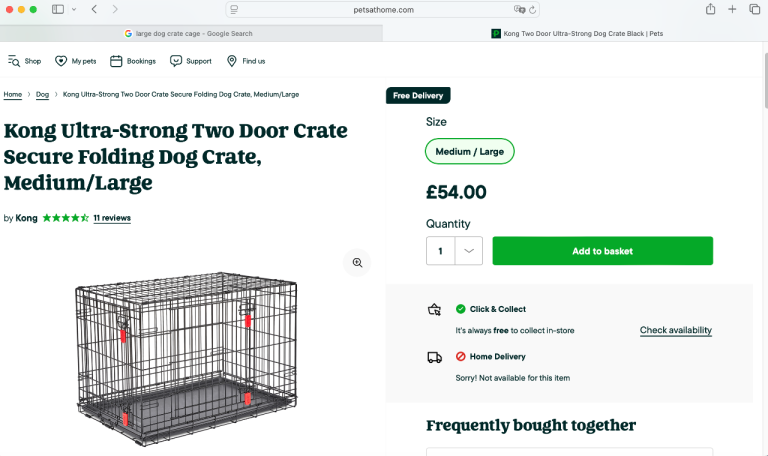Click the petsathome.com address bar
Viewport: 768px width, 456px height.
(384, 9)
